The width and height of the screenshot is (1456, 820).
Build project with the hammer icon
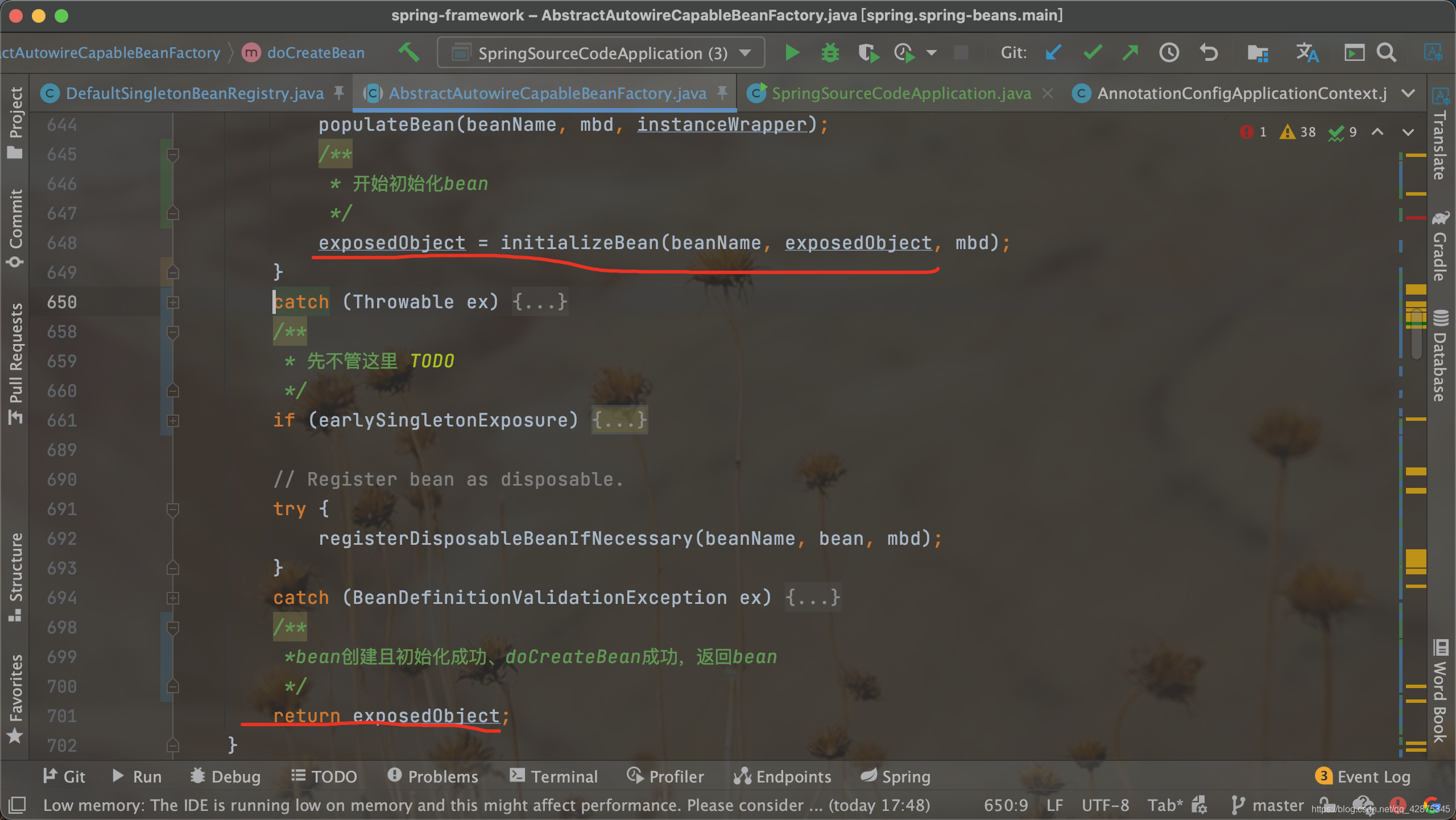point(409,53)
